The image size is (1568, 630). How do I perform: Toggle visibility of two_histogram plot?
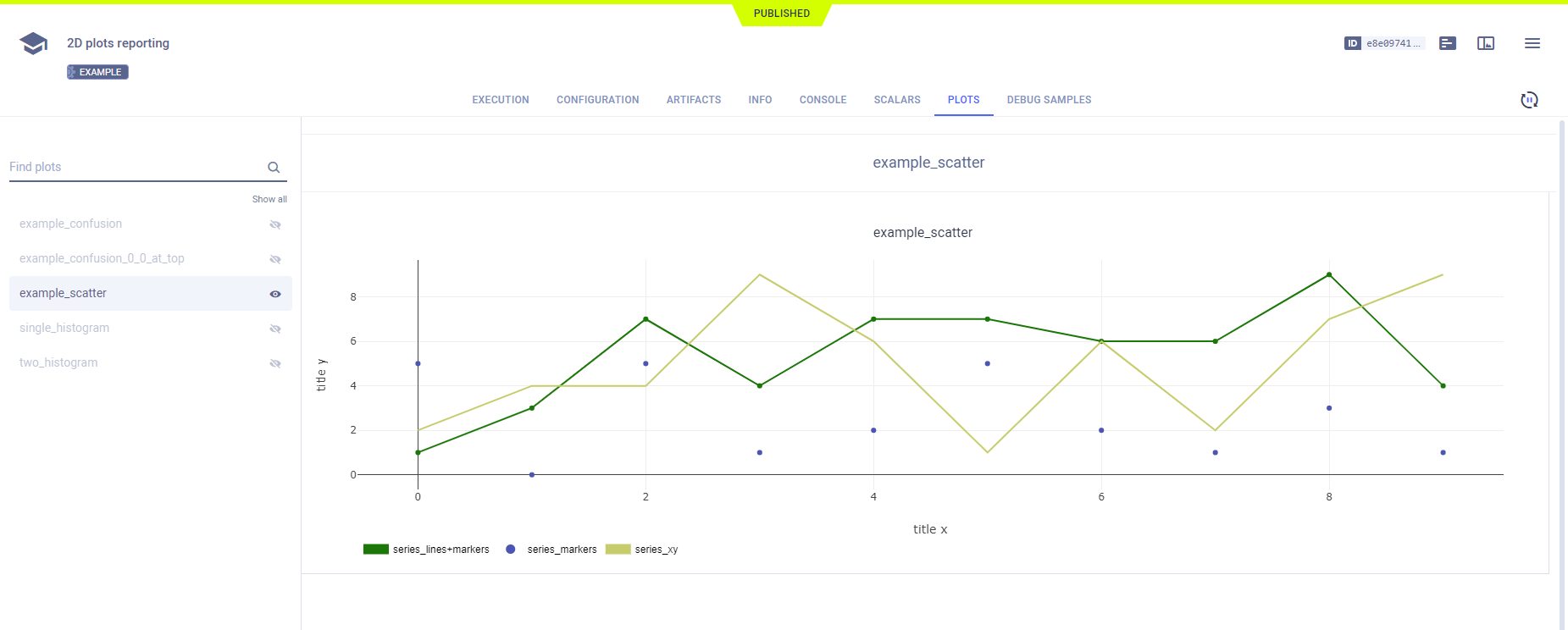pyautogui.click(x=275, y=363)
